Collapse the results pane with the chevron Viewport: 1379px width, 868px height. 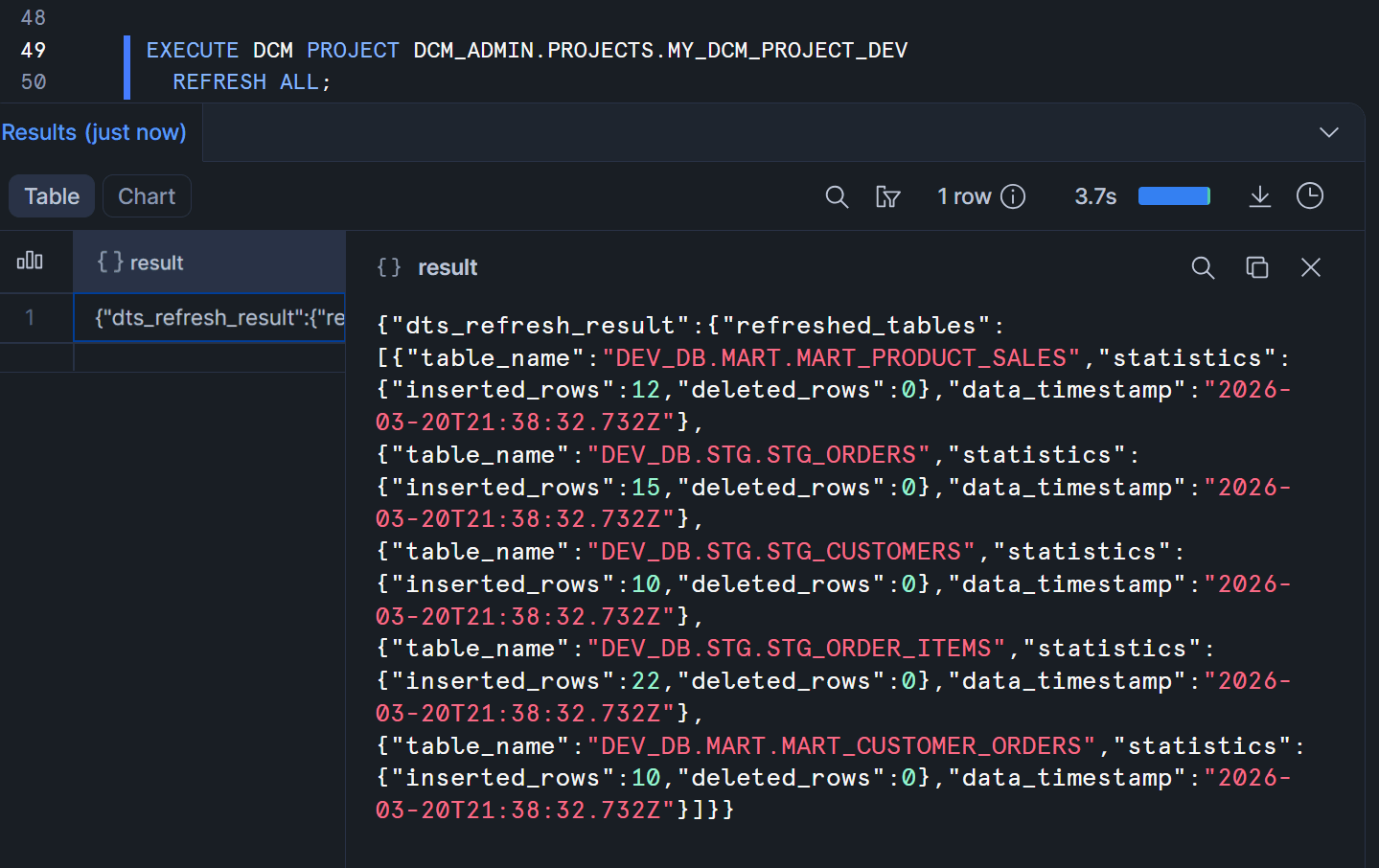[x=1328, y=132]
